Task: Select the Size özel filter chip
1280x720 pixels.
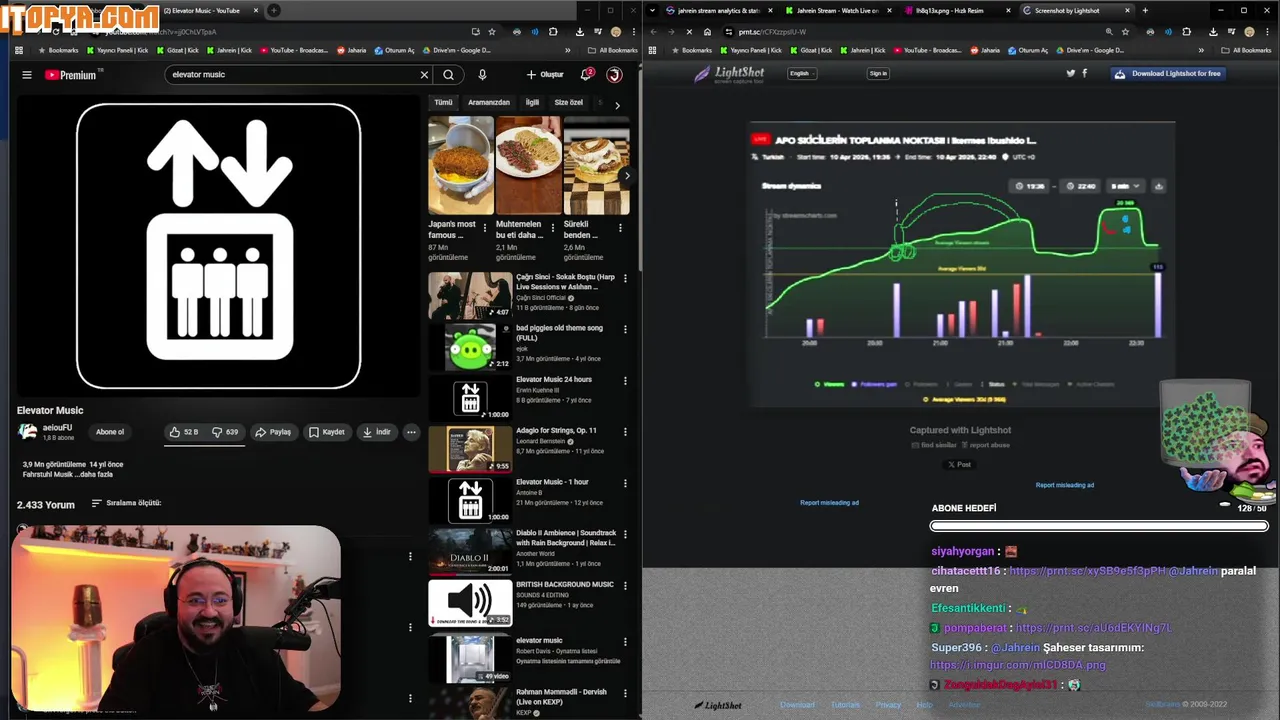Action: (569, 102)
